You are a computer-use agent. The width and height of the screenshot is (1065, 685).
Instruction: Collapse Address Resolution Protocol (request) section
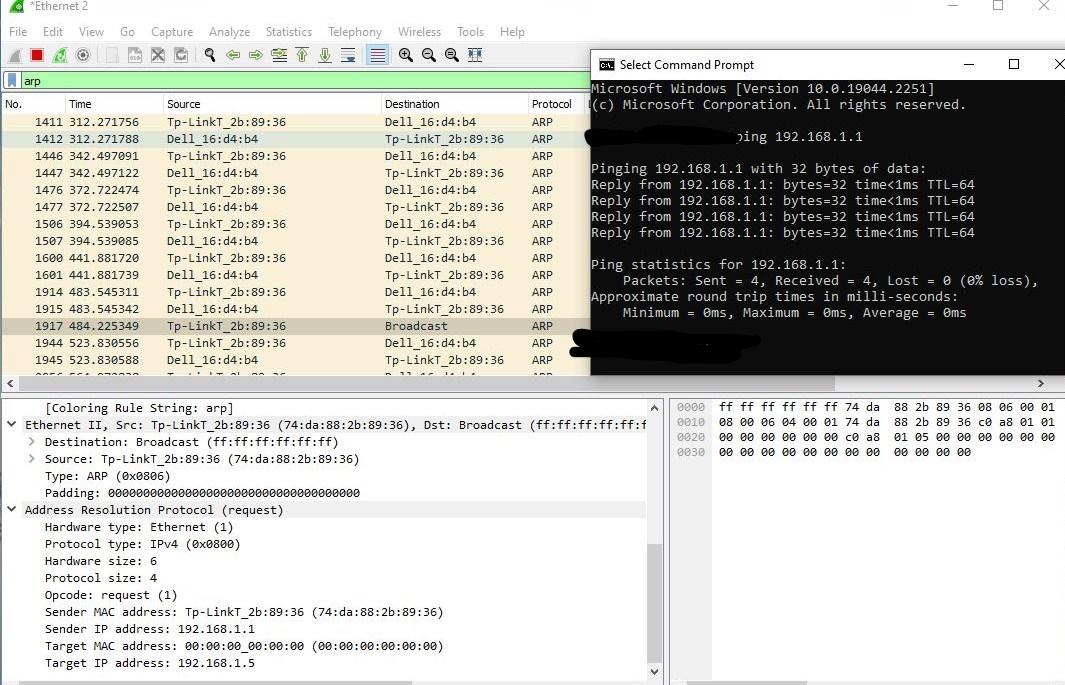(12, 509)
